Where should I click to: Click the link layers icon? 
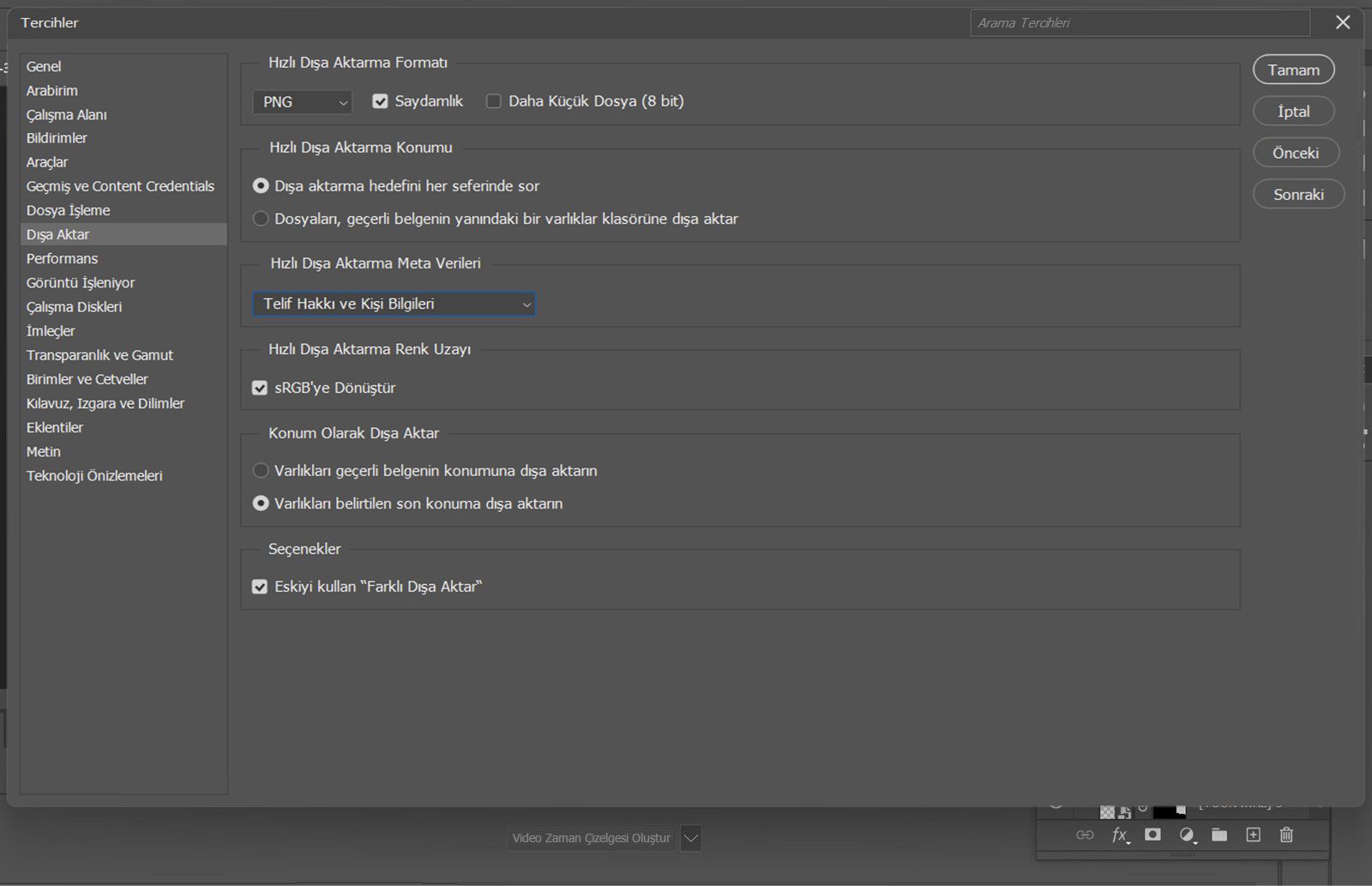point(1085,835)
